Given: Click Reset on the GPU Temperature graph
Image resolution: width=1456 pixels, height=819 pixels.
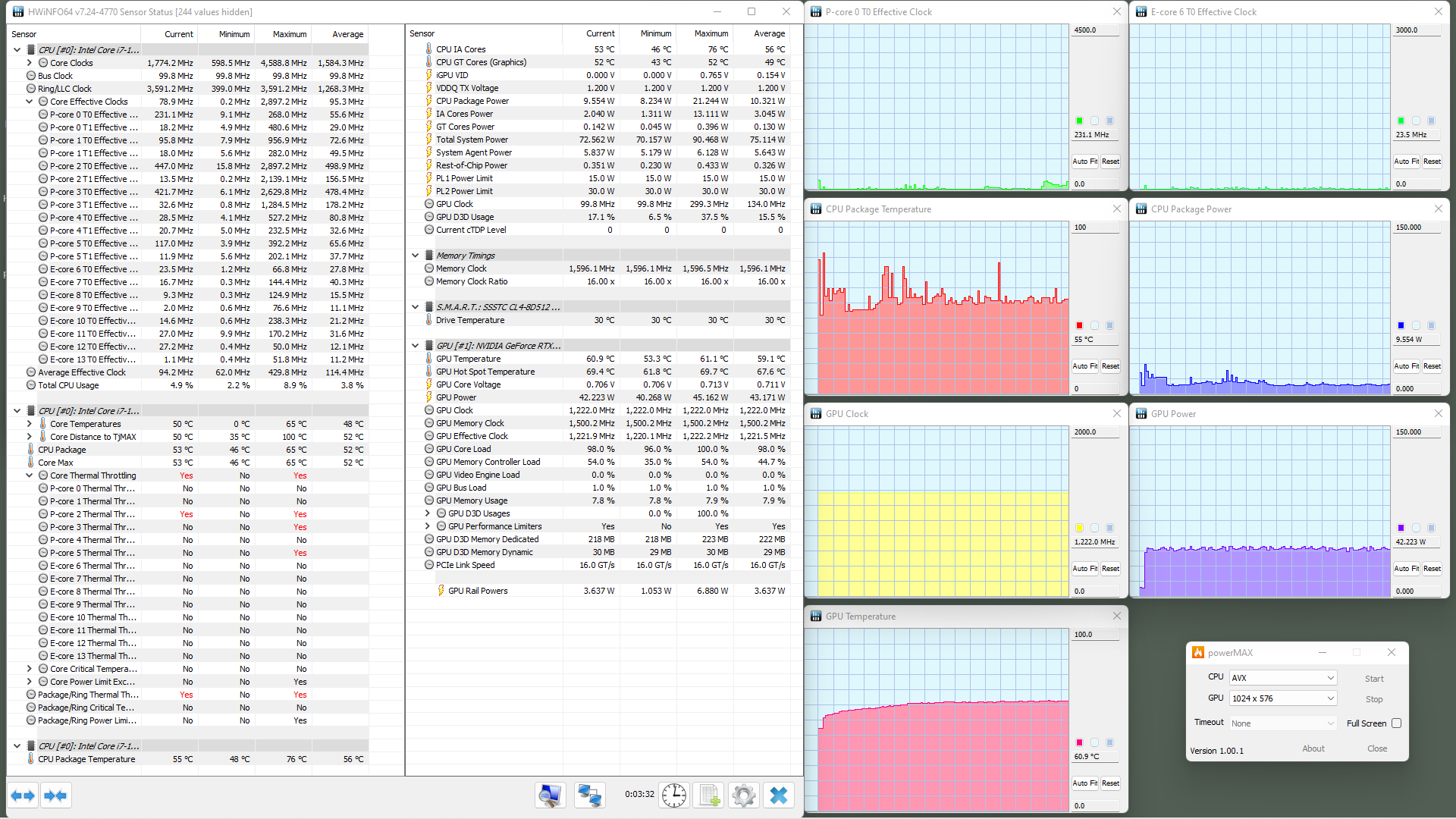Looking at the screenshot, I should coord(1110,783).
